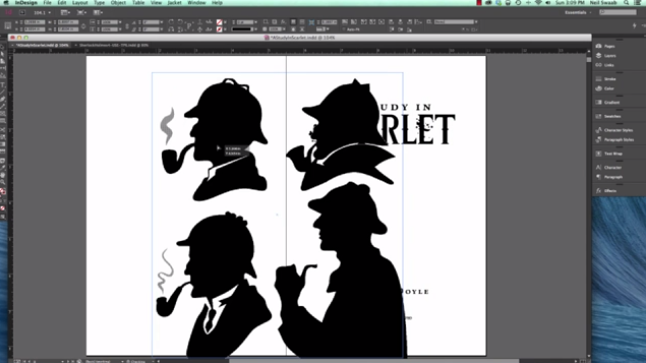Viewport: 646px width, 363px height.
Task: Open the stroke weight dropdown
Action: click(256, 22)
